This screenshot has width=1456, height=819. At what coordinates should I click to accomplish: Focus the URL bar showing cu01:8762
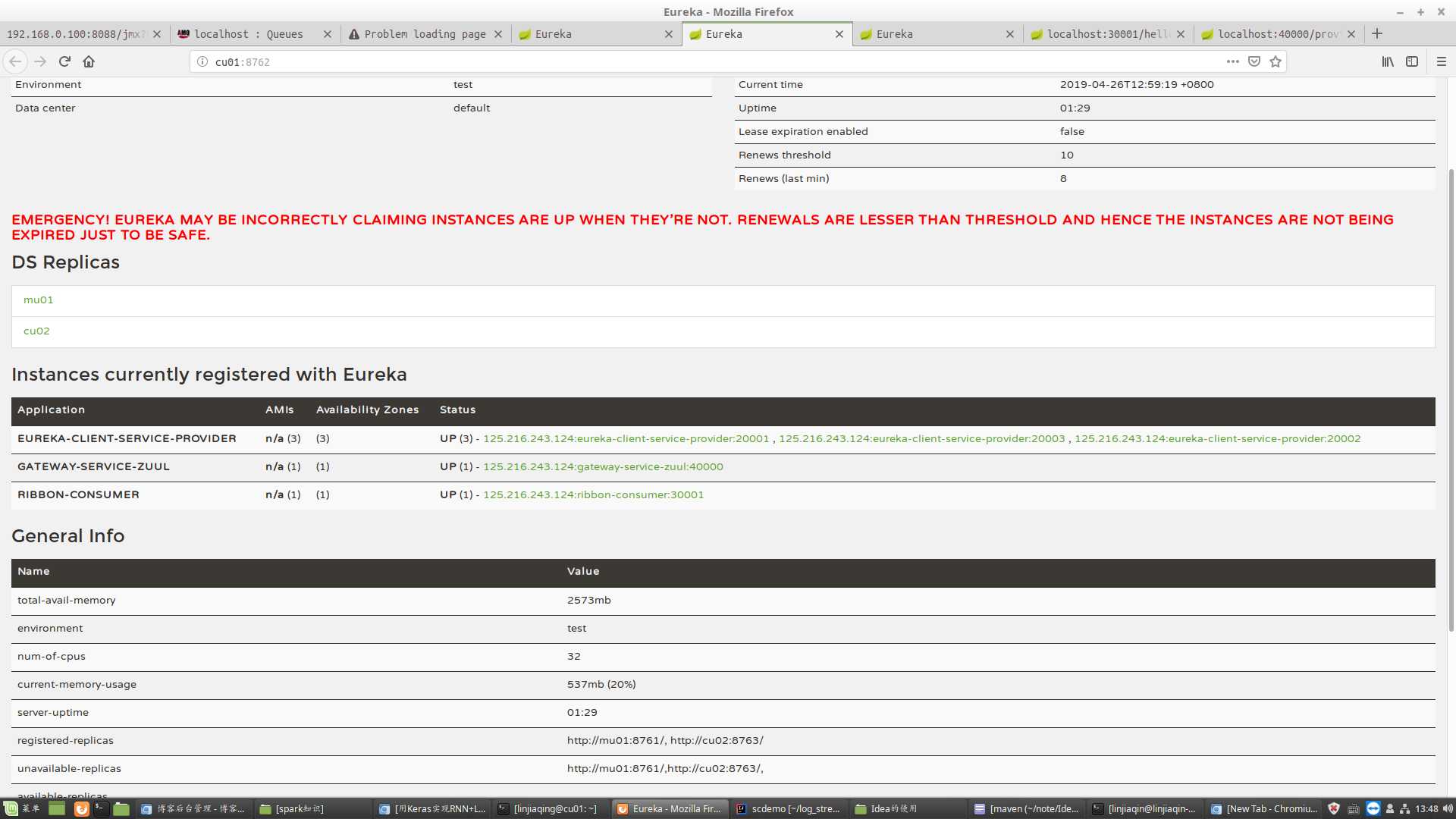coord(713,62)
